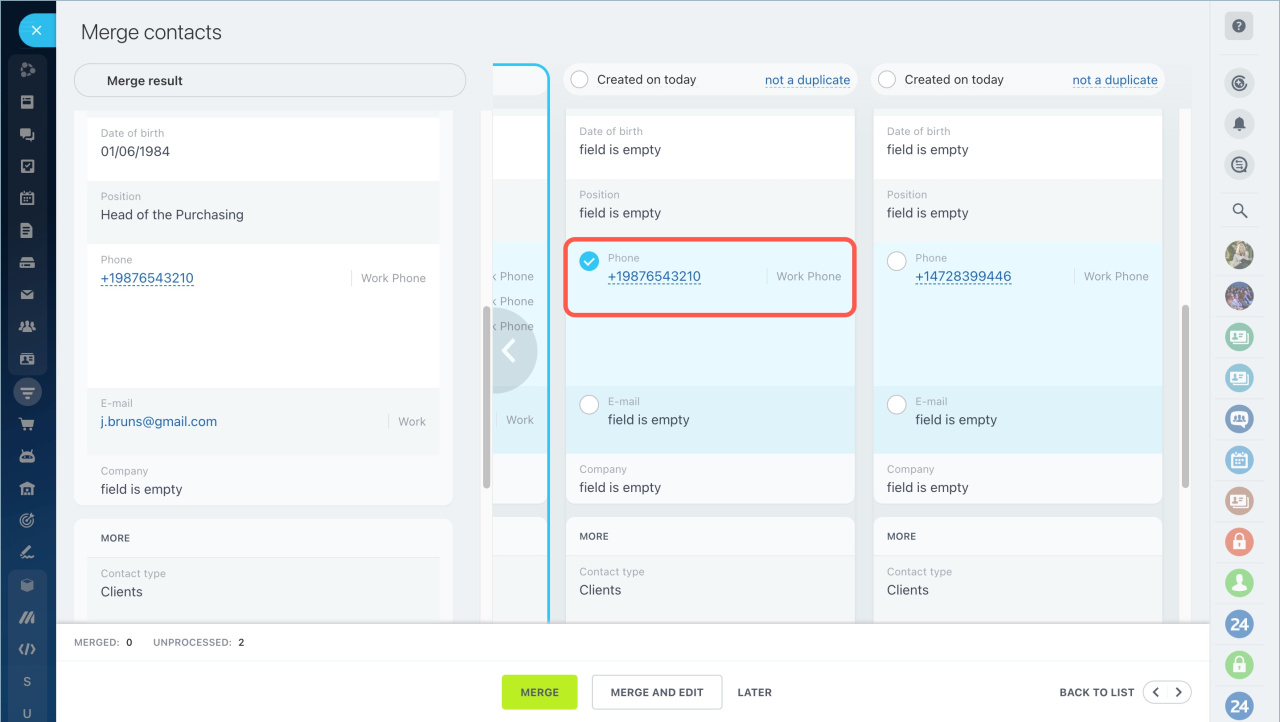Click LATER to postpone merging
1280x722 pixels.
[754, 692]
